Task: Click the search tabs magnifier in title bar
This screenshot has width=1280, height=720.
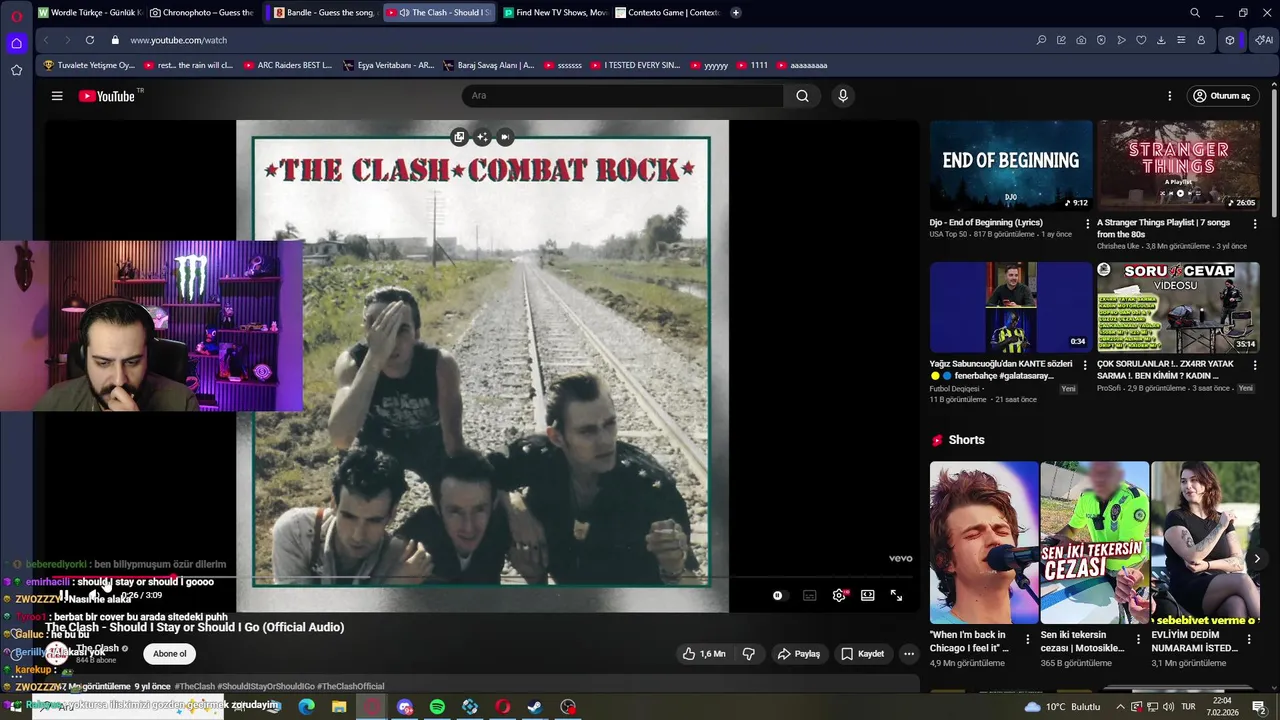Action: (x=1195, y=13)
